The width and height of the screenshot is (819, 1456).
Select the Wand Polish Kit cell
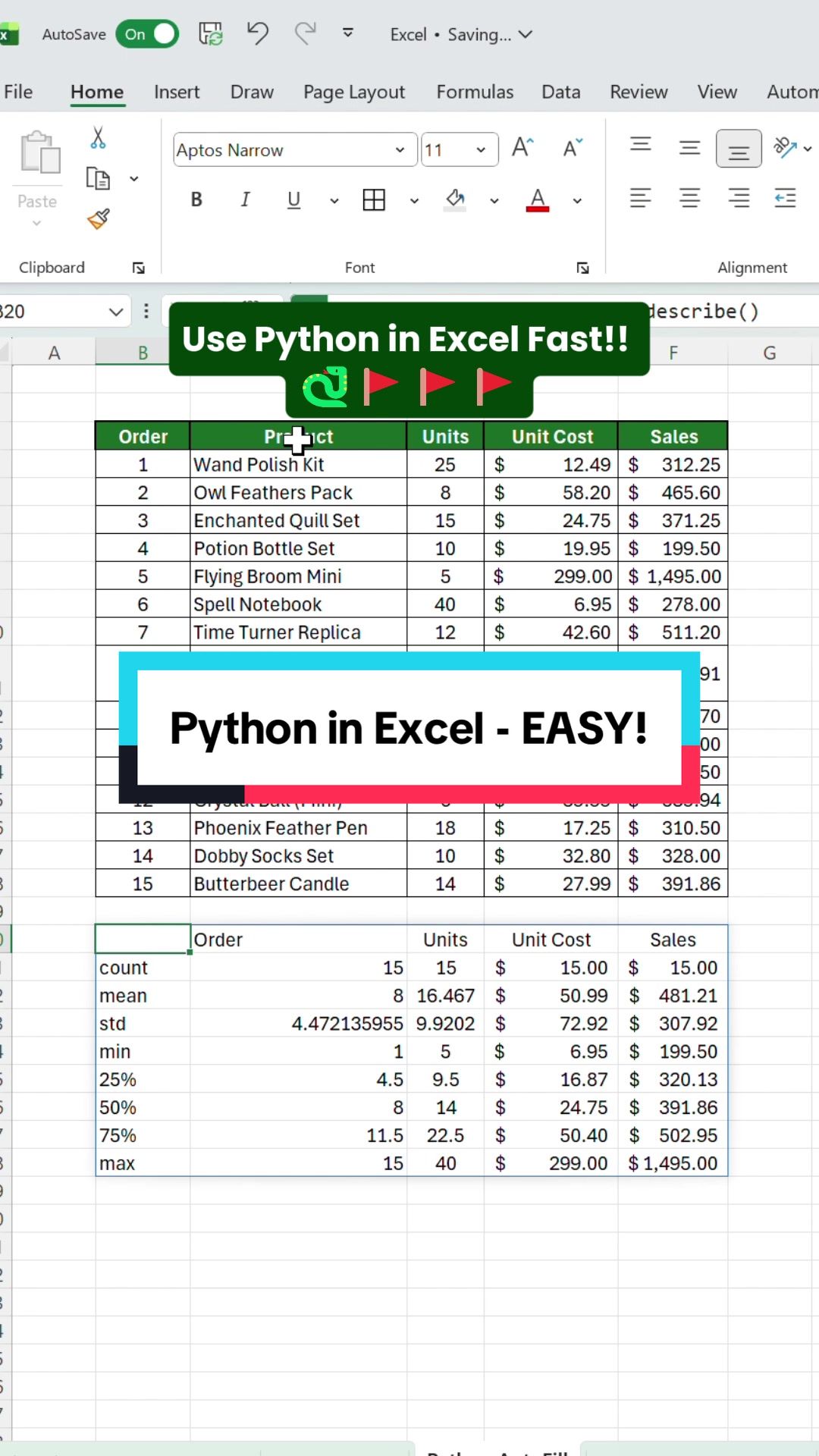[x=298, y=465]
